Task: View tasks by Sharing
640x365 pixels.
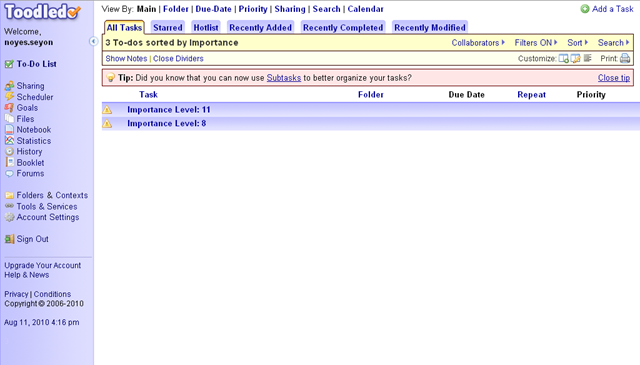Action: pyautogui.click(x=290, y=9)
